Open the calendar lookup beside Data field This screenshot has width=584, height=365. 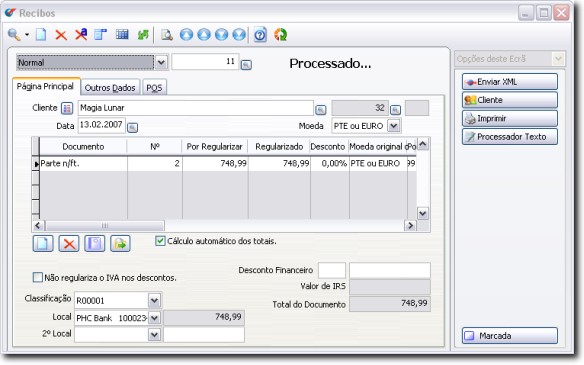pos(133,128)
